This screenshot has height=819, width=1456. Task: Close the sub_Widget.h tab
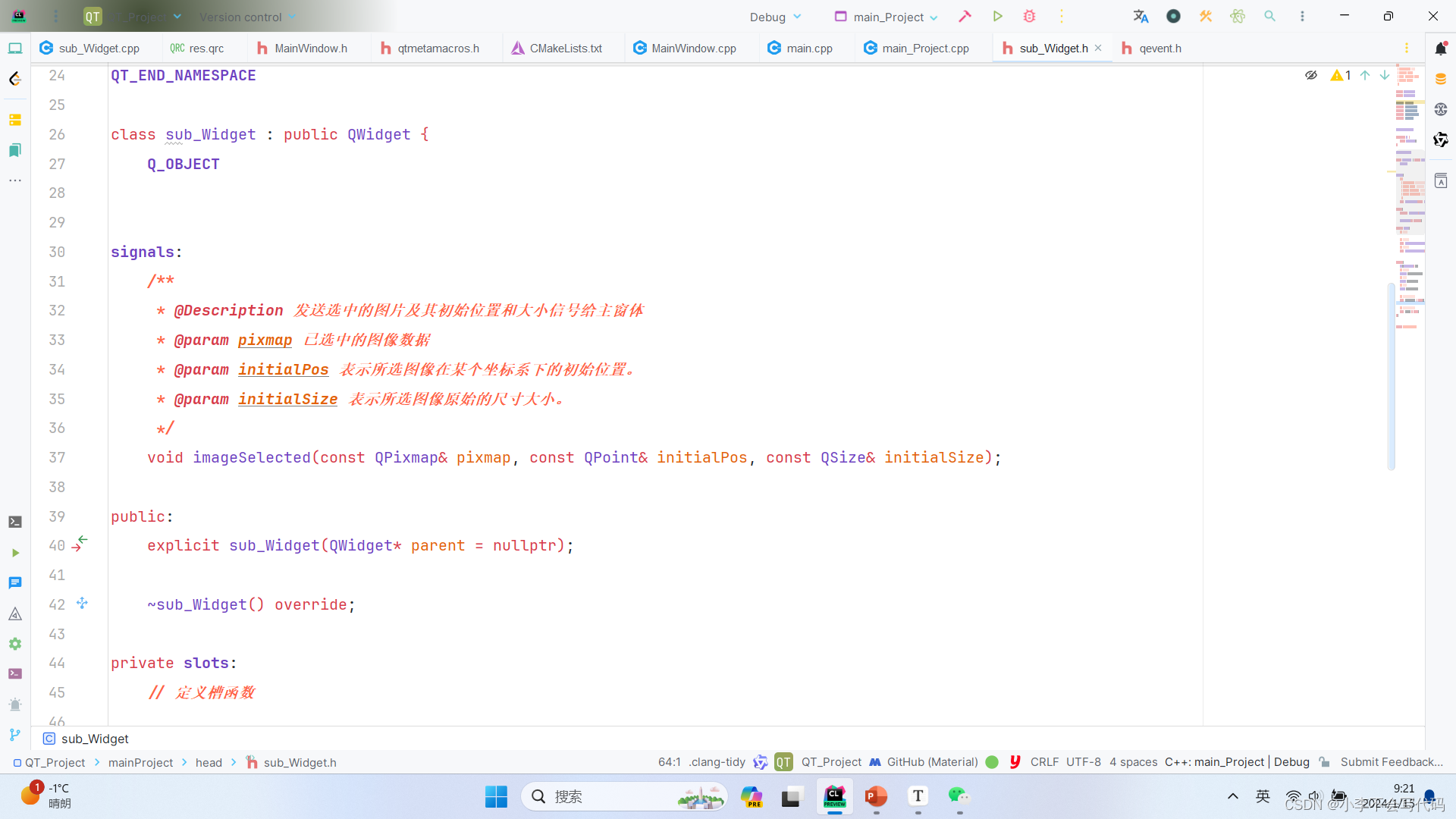coord(1098,48)
